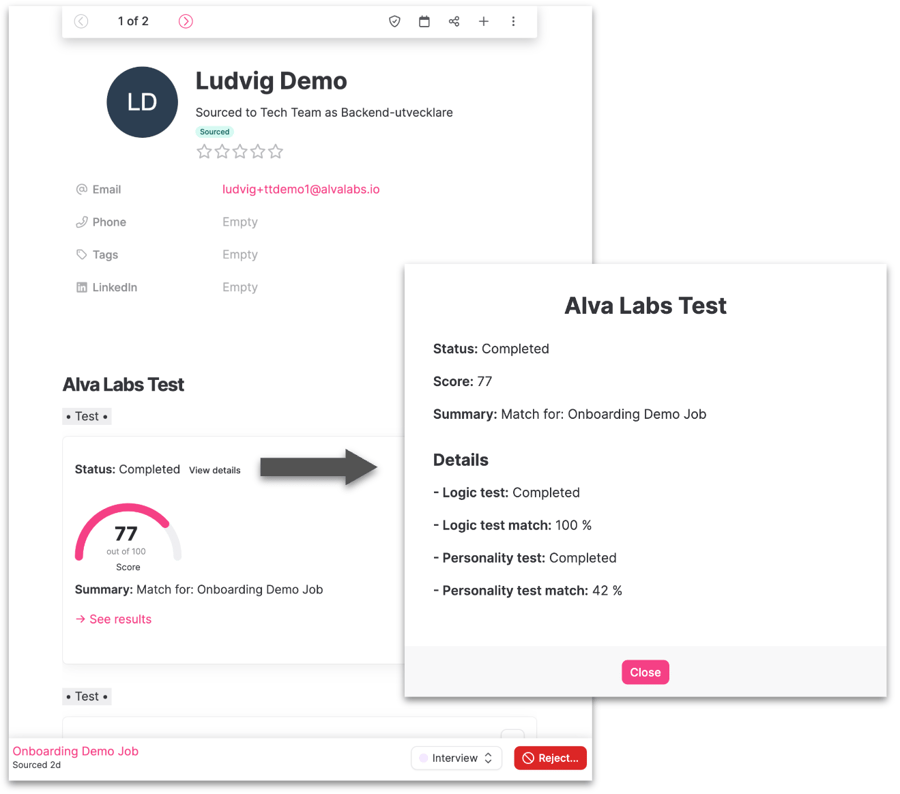The height and width of the screenshot is (794, 900).
Task: Click the LD avatar circle
Action: [x=142, y=102]
